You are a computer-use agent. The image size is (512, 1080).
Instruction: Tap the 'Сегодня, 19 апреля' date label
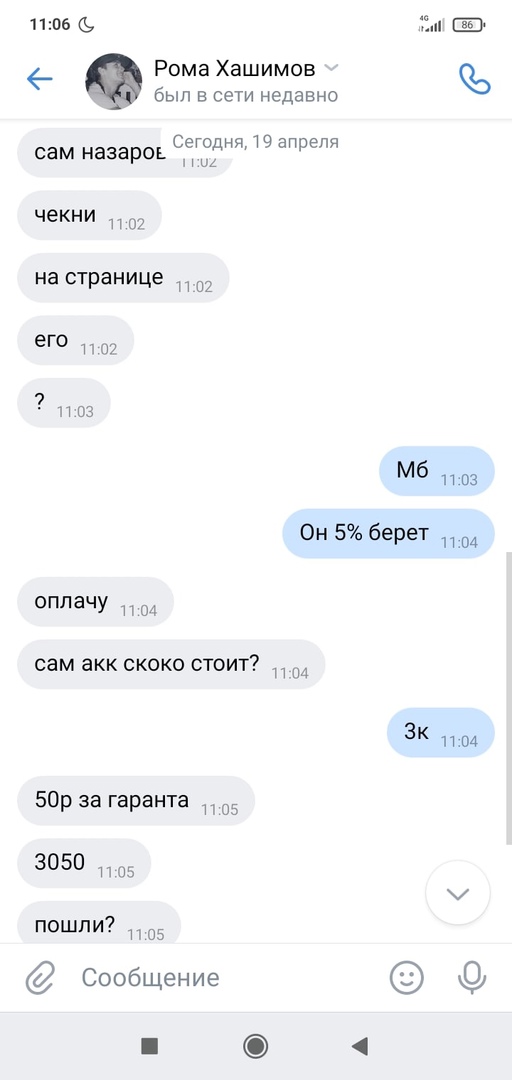(255, 142)
